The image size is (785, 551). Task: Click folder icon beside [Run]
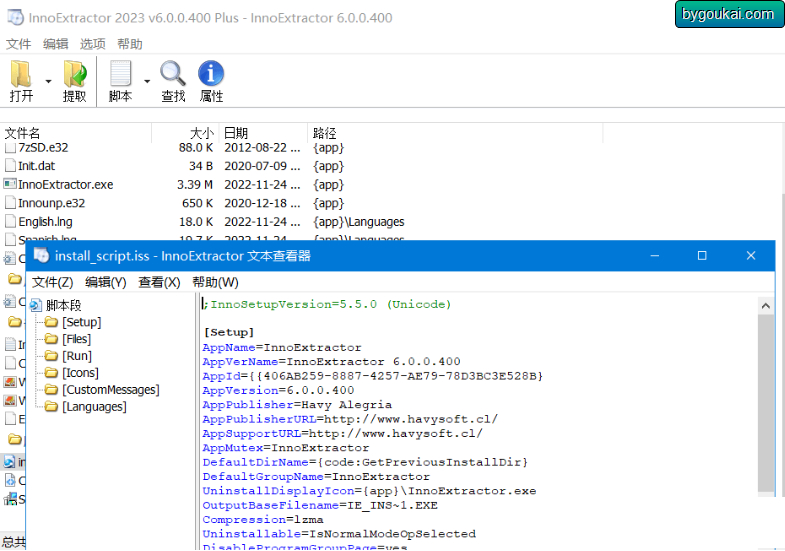[51, 356]
